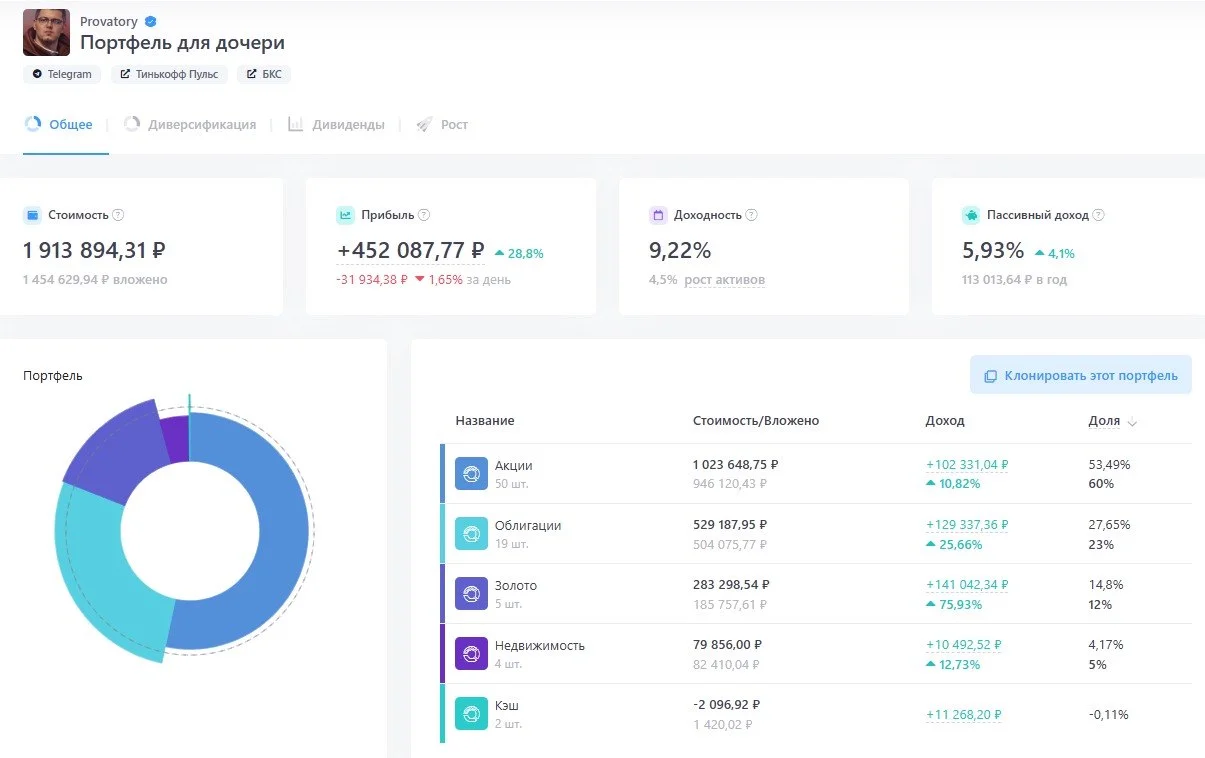
Task: Click the wallet icon beside Стоимость
Action: point(32,215)
